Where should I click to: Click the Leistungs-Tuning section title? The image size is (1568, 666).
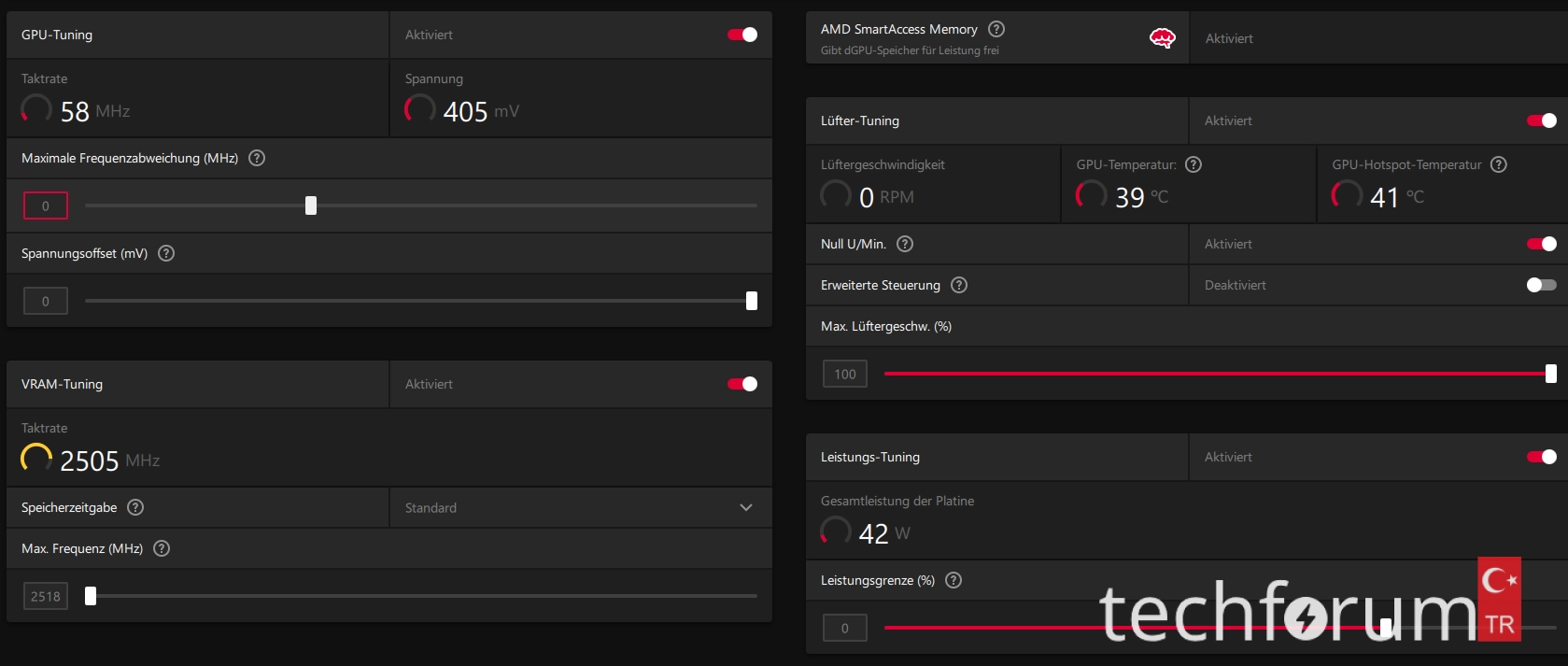coord(870,457)
